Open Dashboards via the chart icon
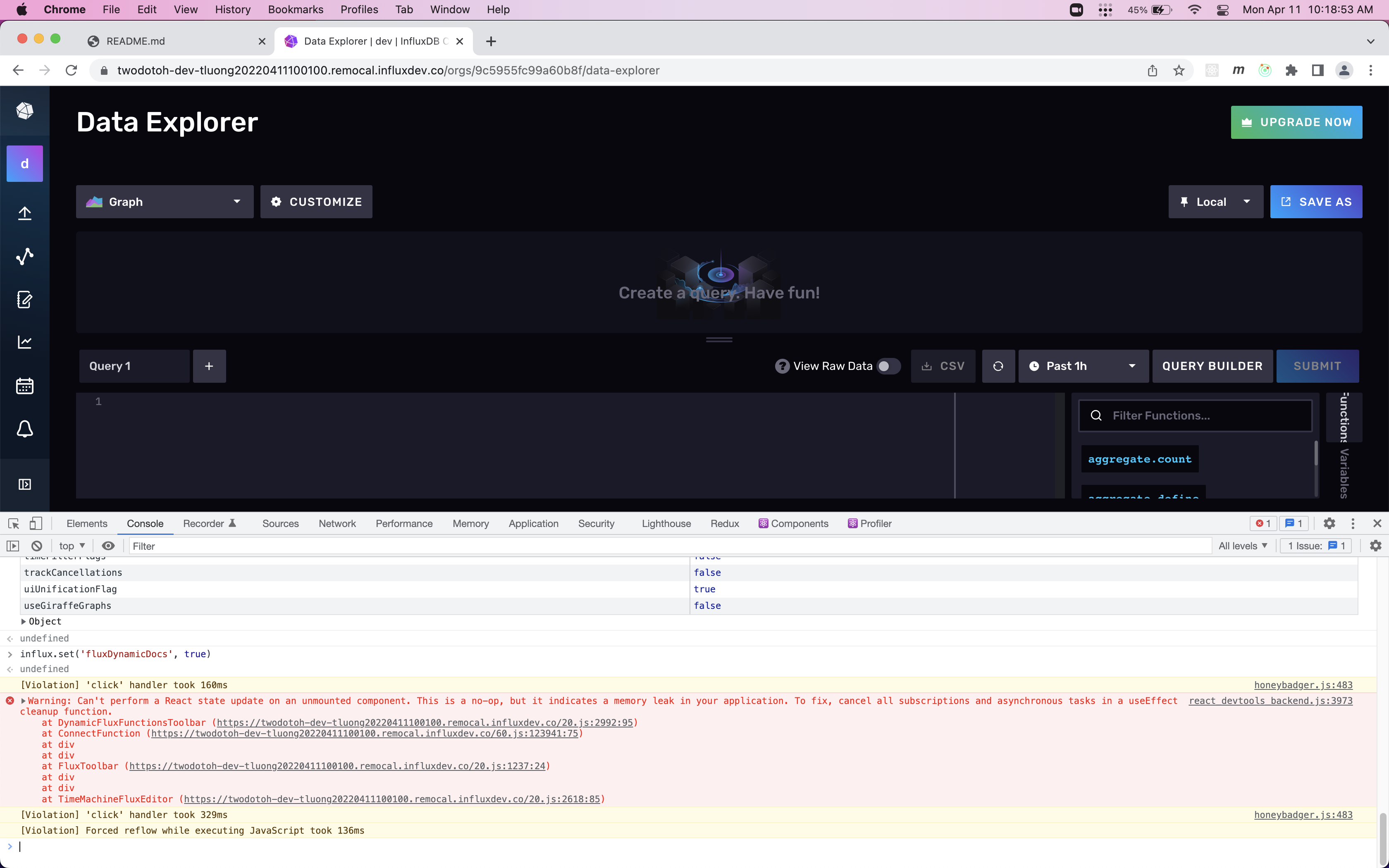The height and width of the screenshot is (868, 1389). pyautogui.click(x=25, y=341)
